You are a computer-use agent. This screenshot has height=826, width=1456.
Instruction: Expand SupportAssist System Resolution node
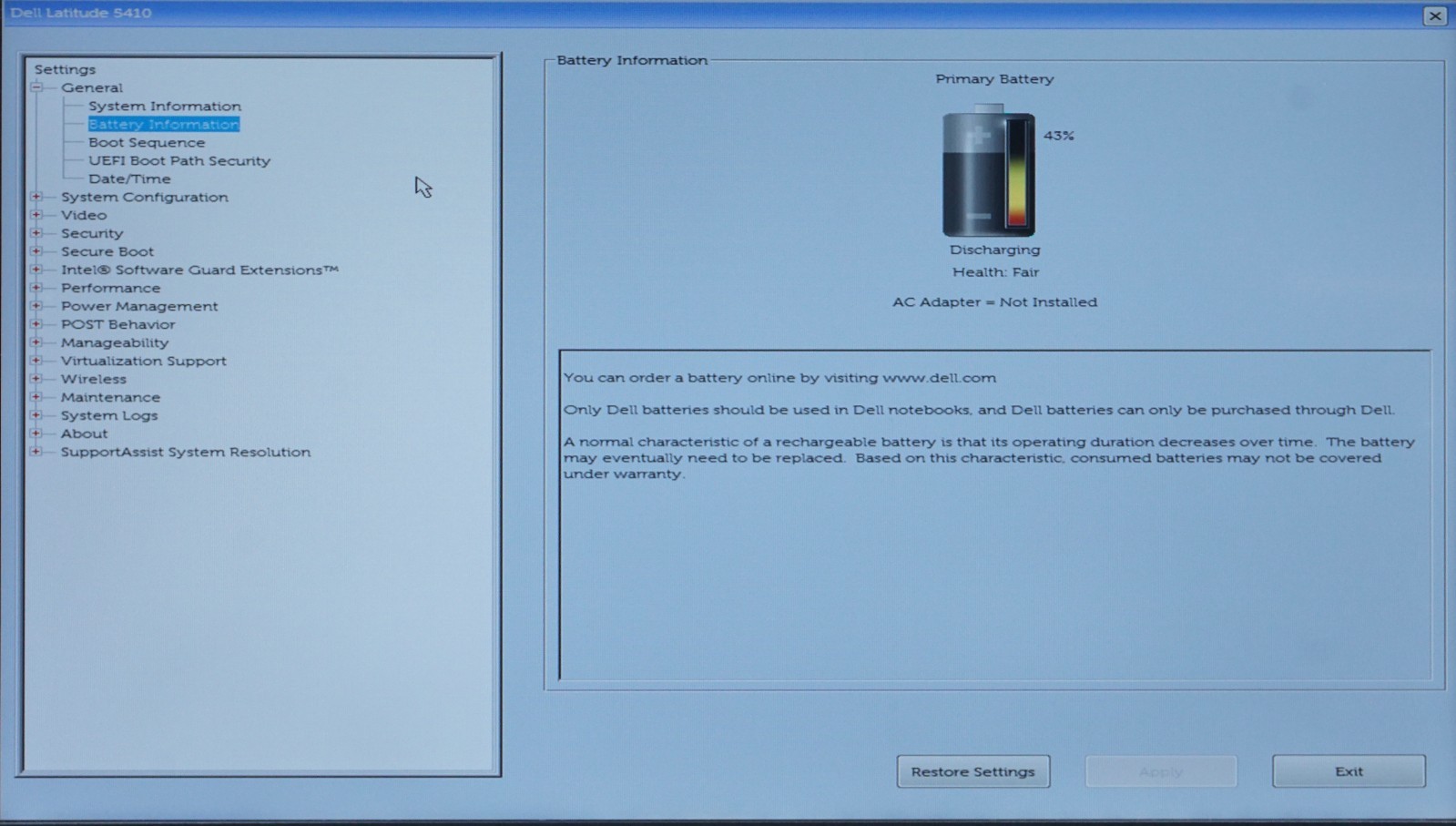coord(36,452)
